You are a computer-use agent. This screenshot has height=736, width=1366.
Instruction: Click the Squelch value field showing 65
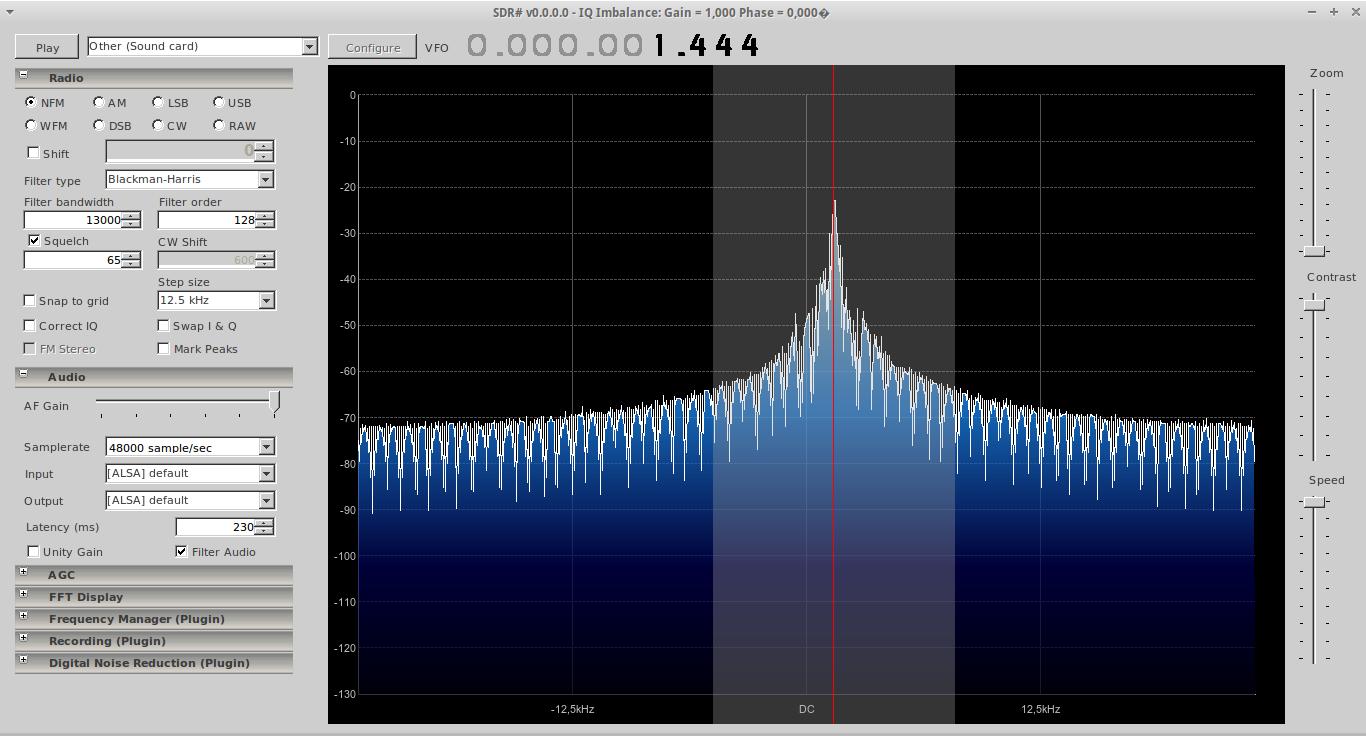coord(72,260)
